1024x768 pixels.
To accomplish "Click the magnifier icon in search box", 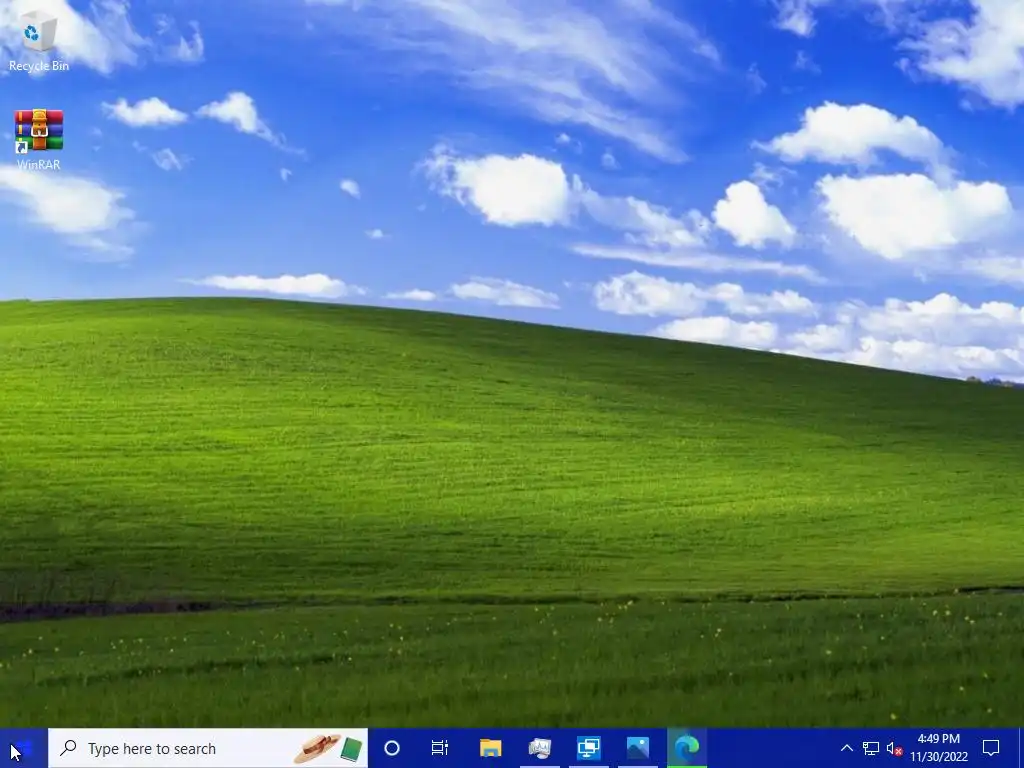I will 68,748.
